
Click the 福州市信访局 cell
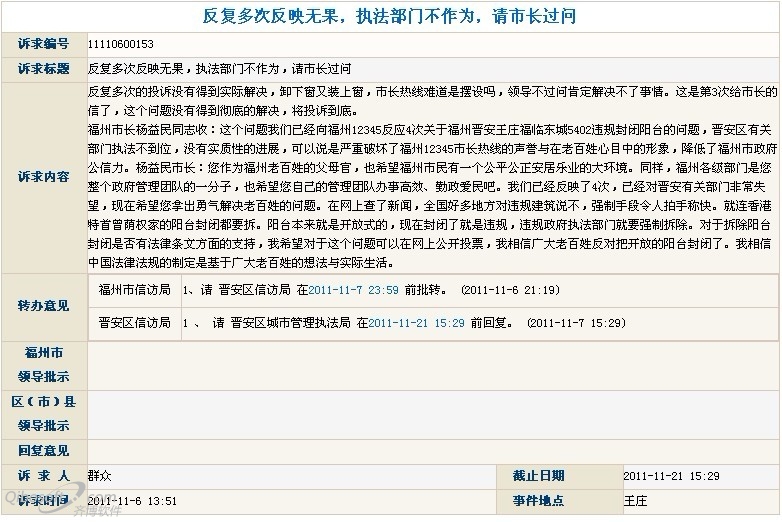[133, 290]
